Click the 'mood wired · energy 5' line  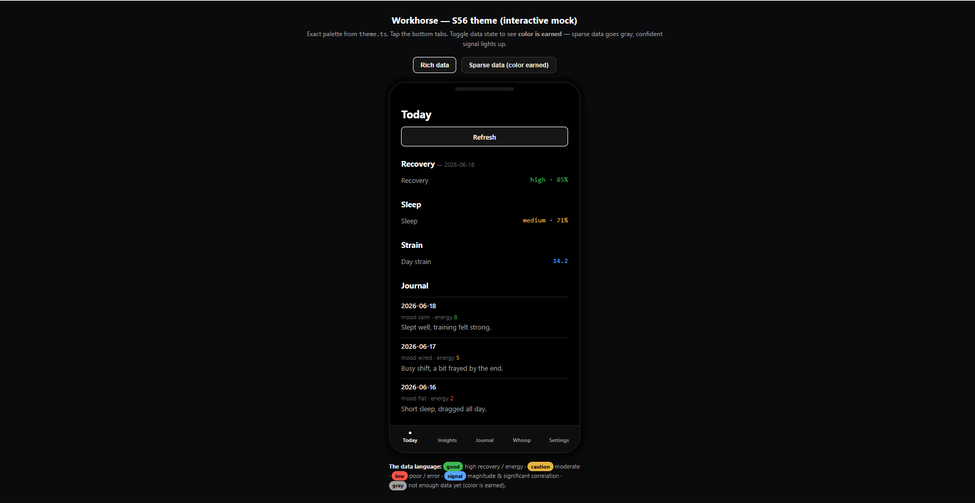[430, 358]
